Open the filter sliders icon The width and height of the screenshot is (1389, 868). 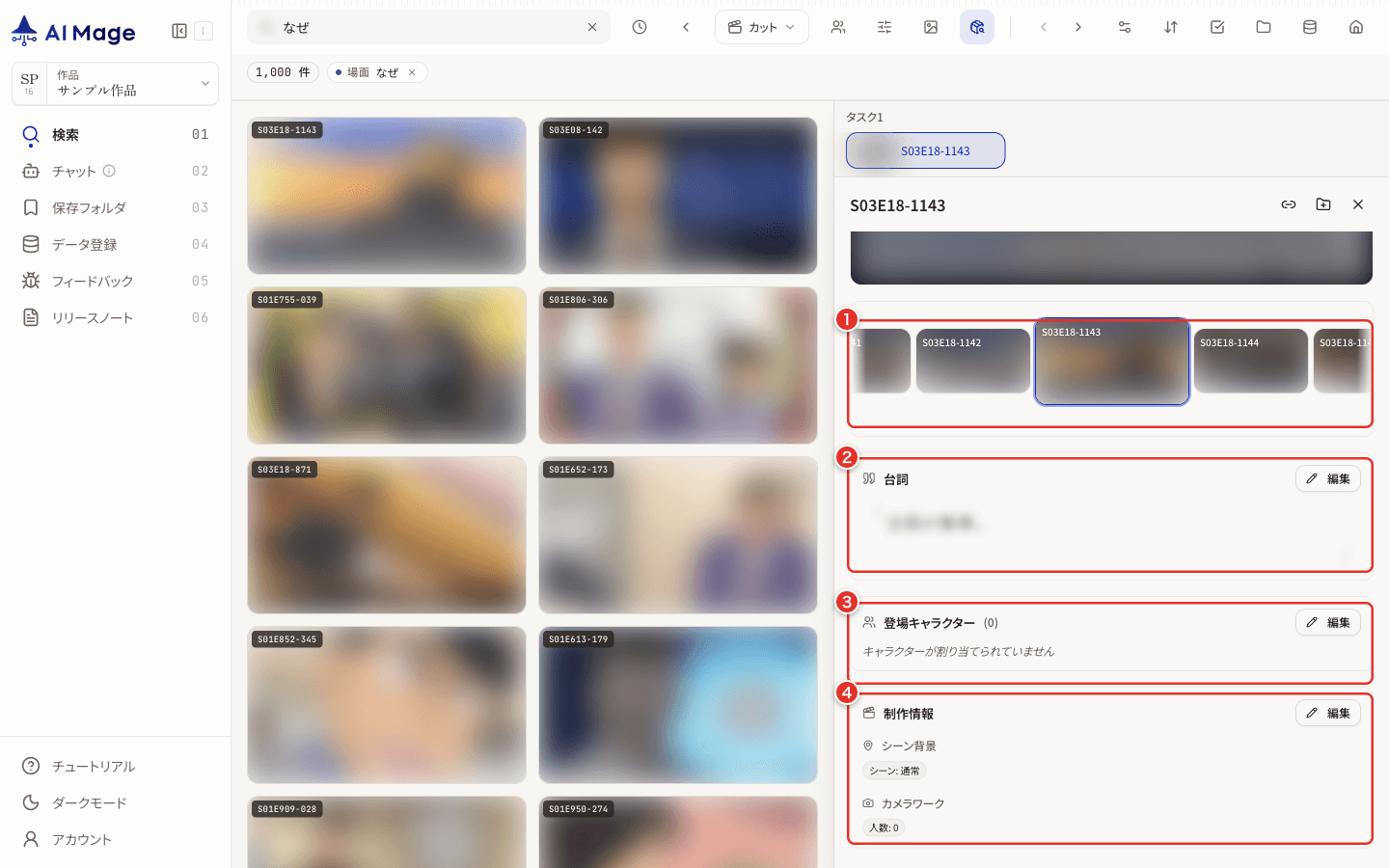pyautogui.click(x=885, y=27)
